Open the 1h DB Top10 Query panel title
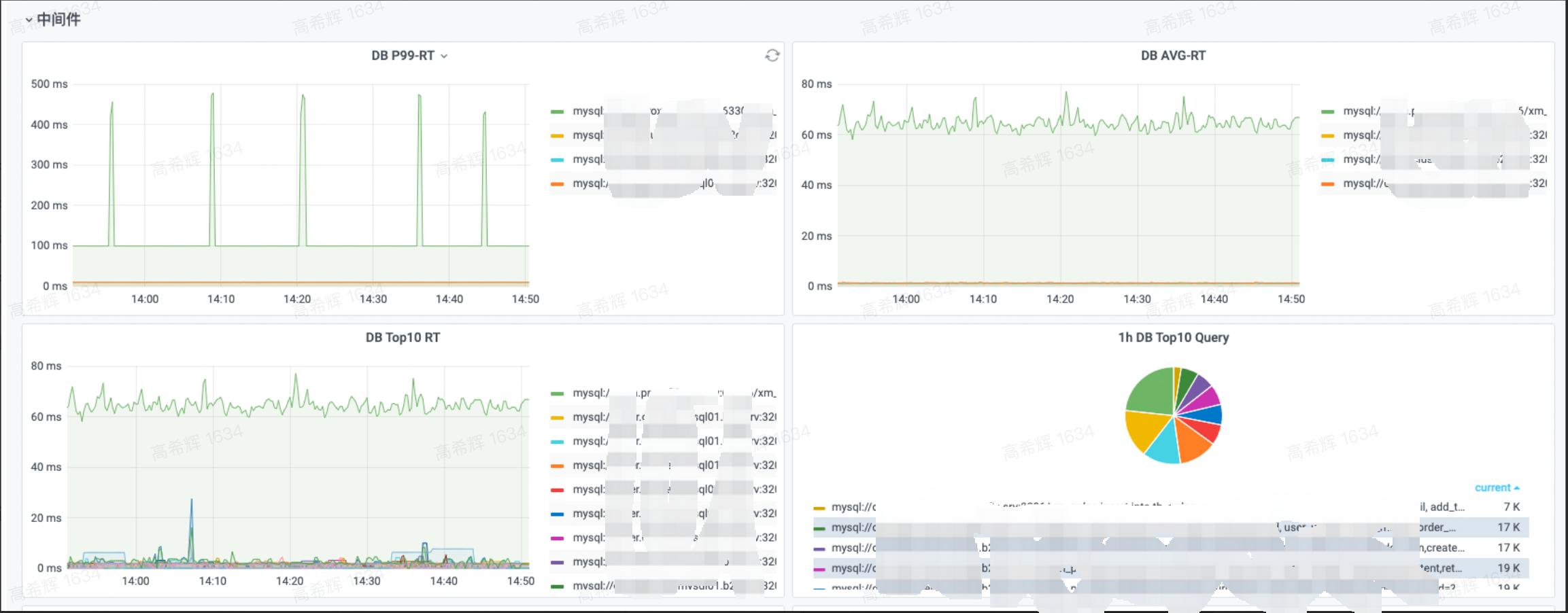Screen dimensions: 1568x613 pos(1173,338)
